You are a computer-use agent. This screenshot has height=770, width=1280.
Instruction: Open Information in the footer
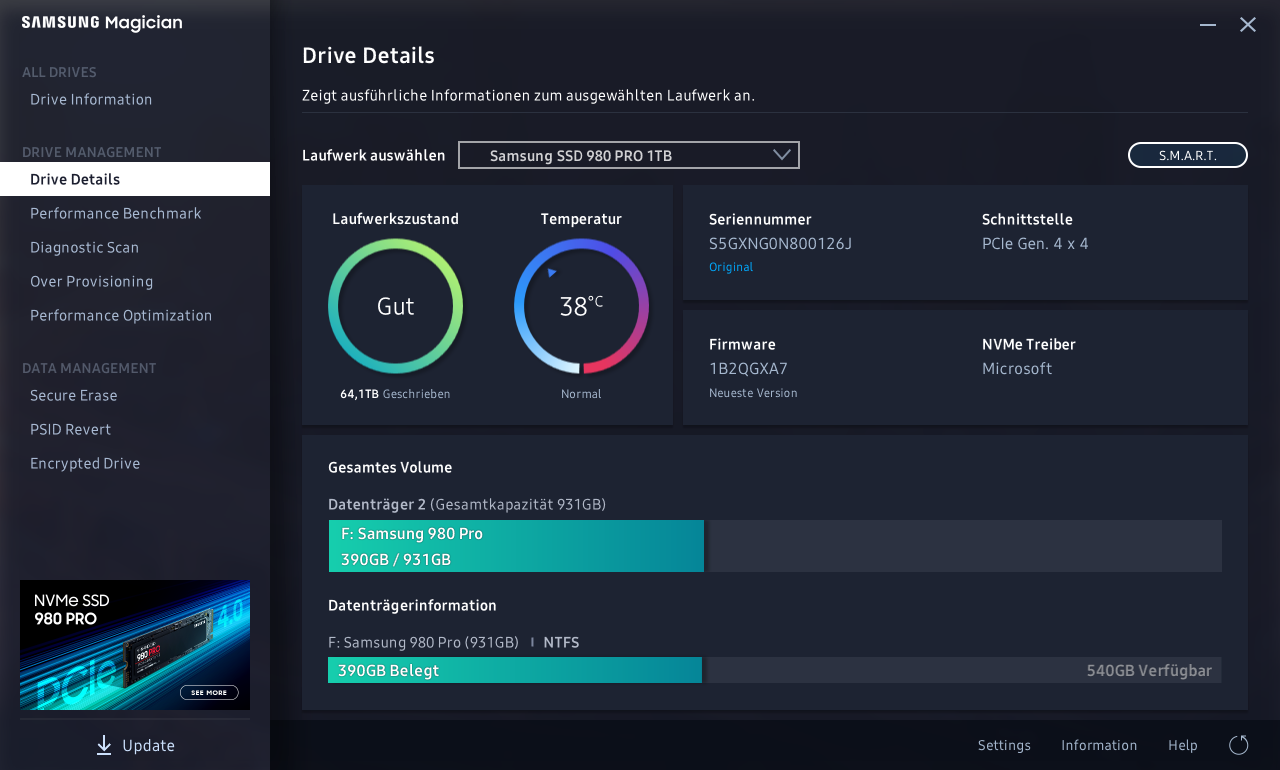pyautogui.click(x=1099, y=745)
